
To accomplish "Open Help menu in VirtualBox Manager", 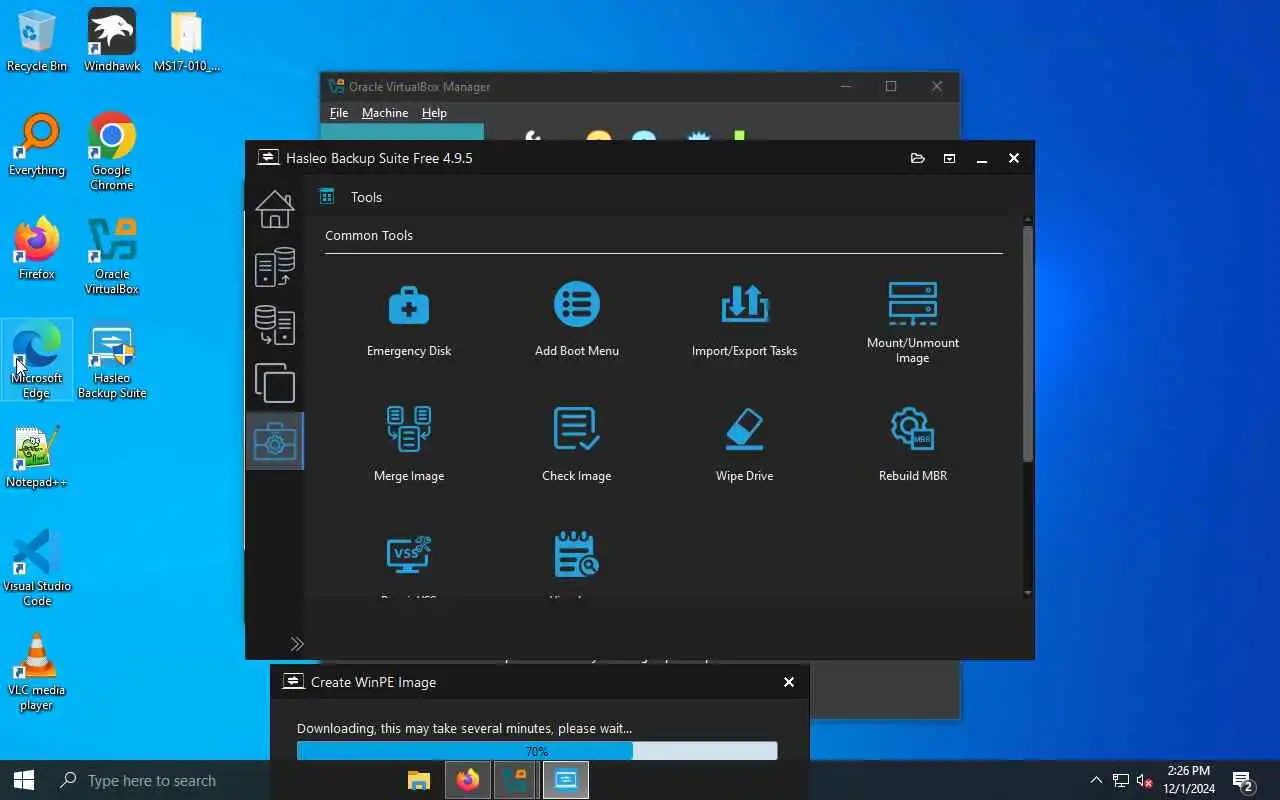I will tap(434, 113).
